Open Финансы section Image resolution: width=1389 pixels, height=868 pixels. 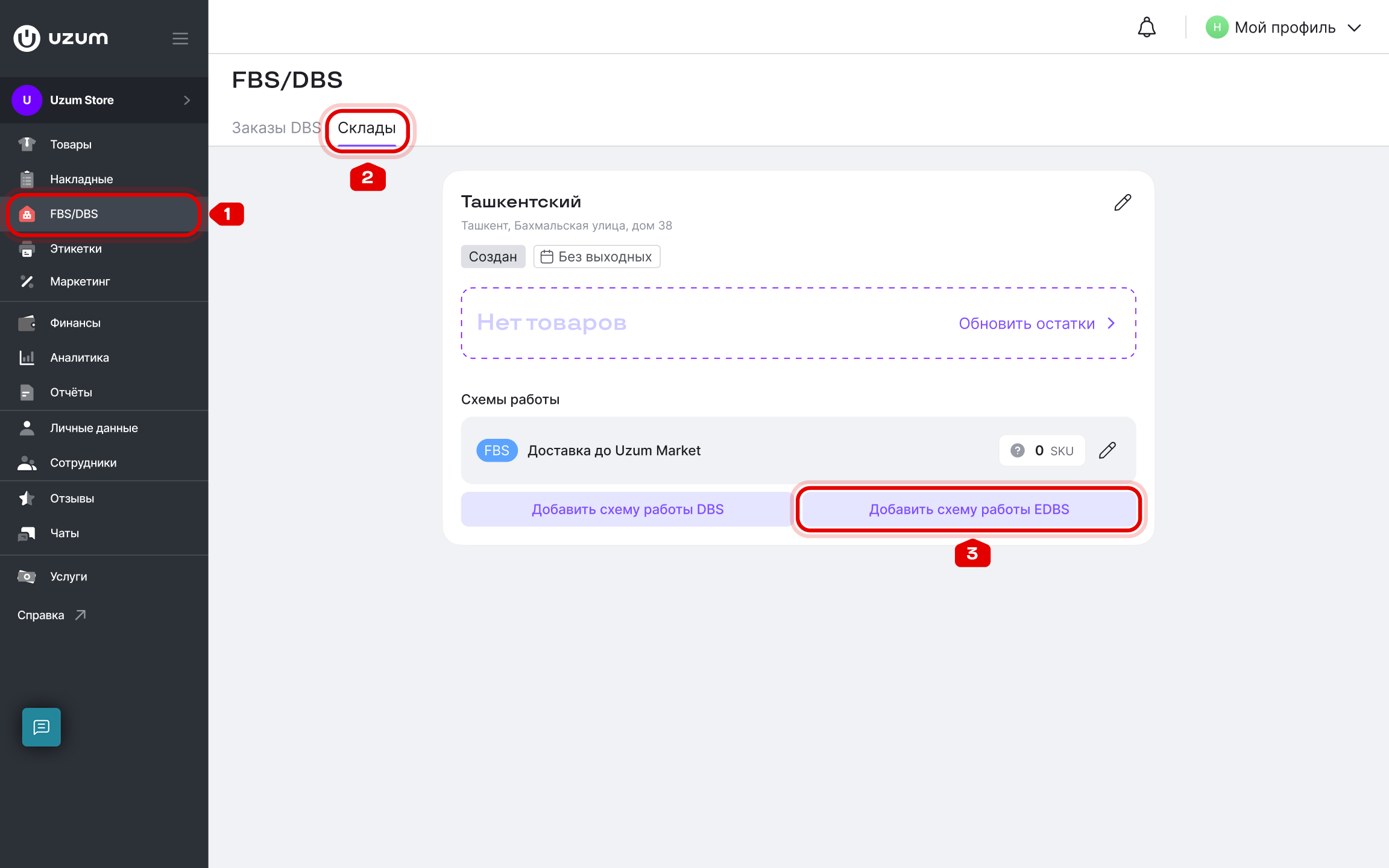(104, 323)
